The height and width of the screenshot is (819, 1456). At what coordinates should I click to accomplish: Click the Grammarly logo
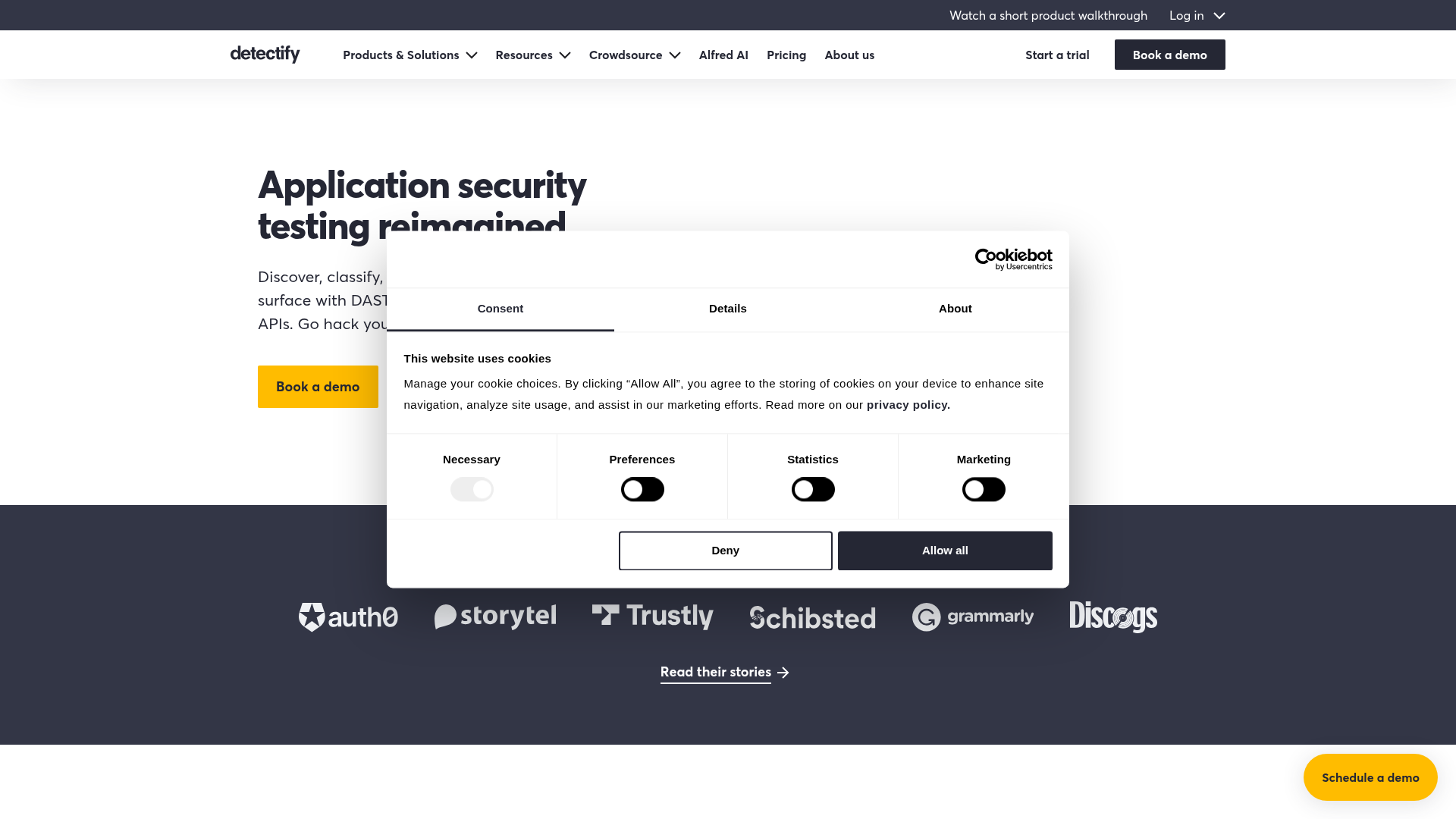tap(972, 617)
